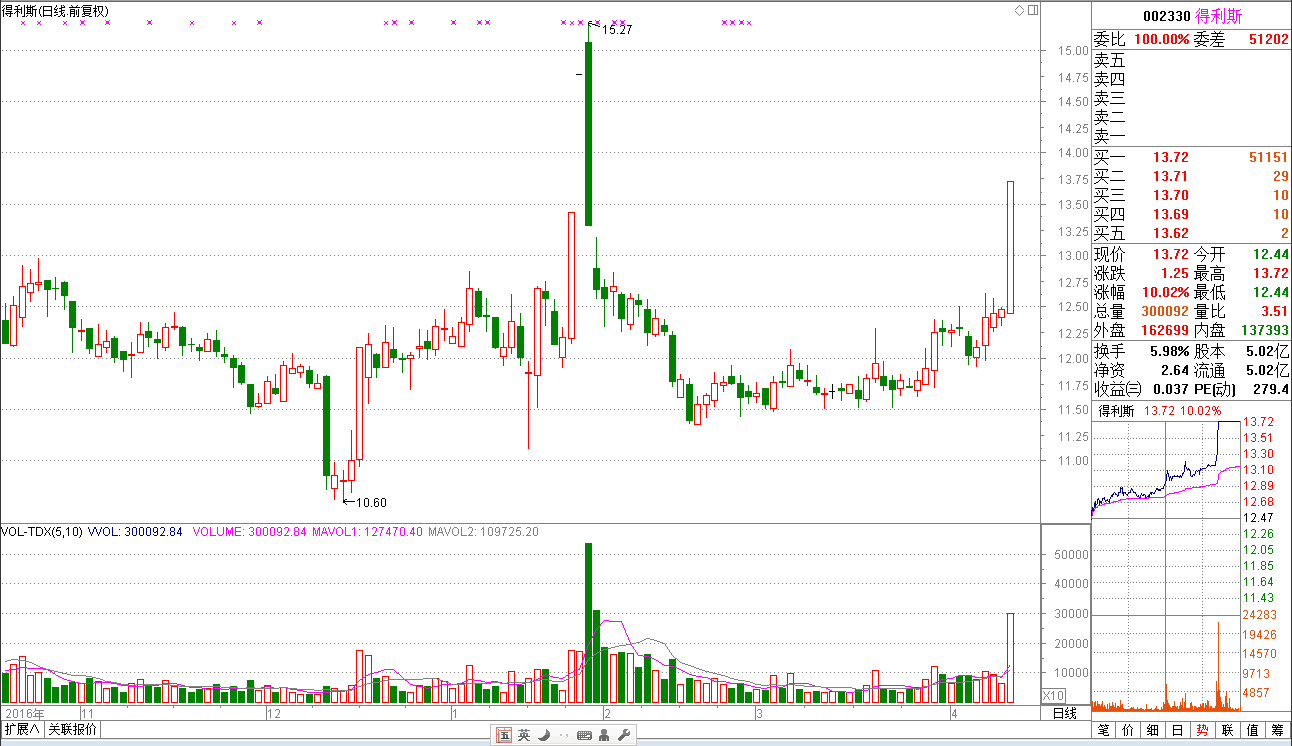Click the 买五 price 13.62
1292x746 pixels.
pos(1171,233)
